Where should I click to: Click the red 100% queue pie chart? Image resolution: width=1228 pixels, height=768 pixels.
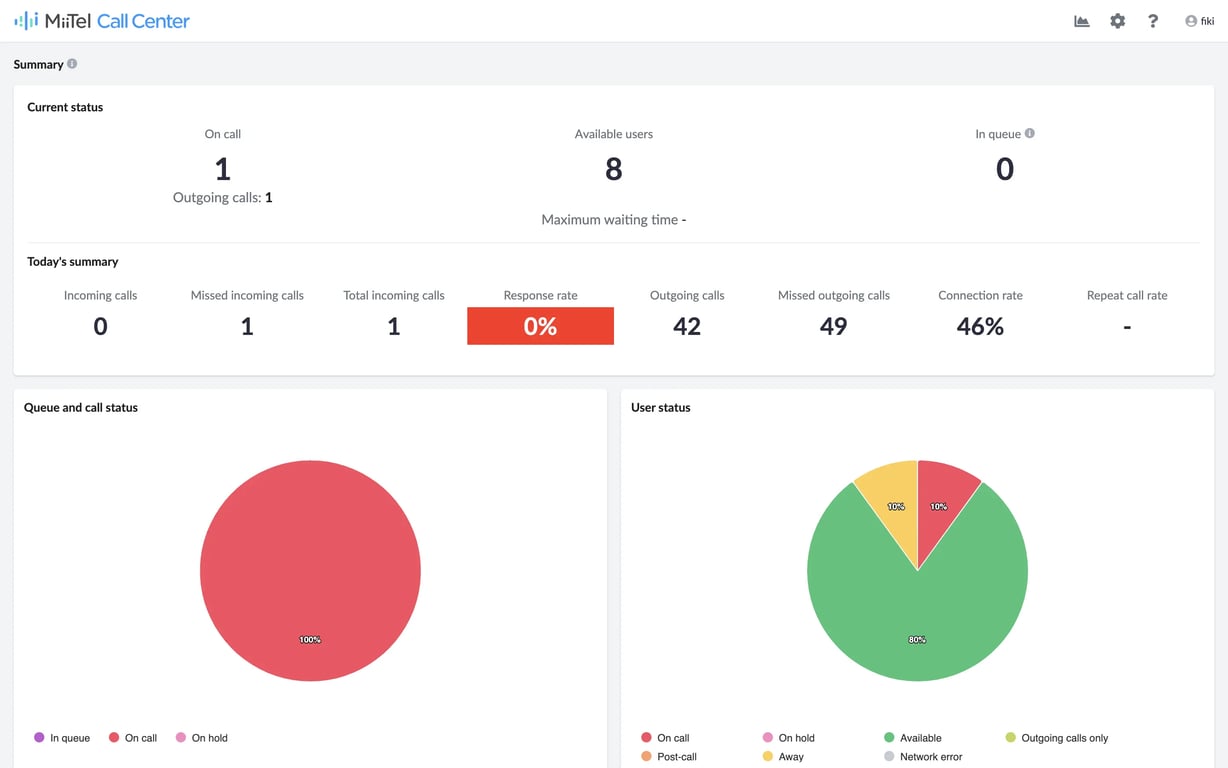click(310, 570)
